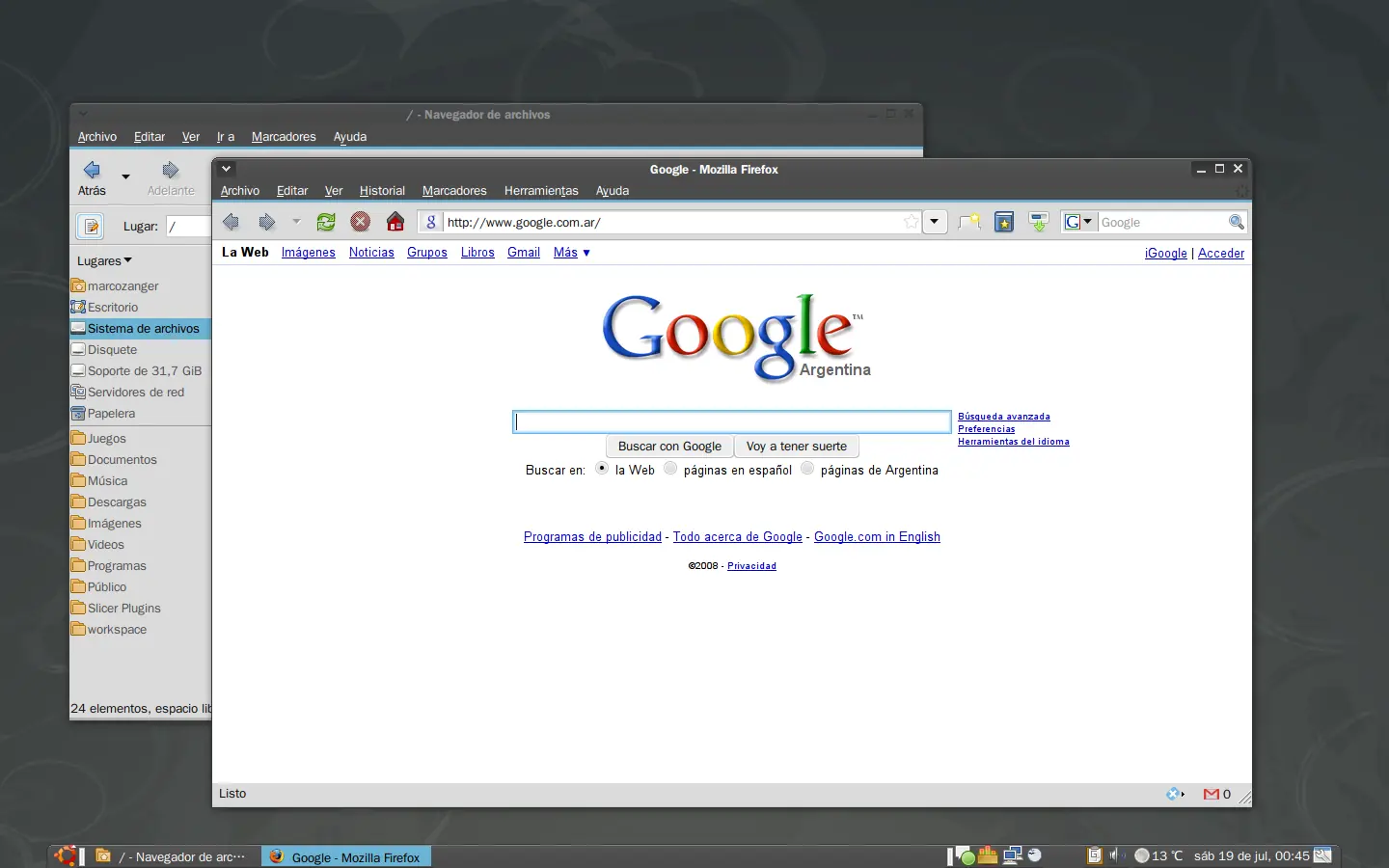
Task: Click the weather 13 °C indicator
Action: 1158,855
